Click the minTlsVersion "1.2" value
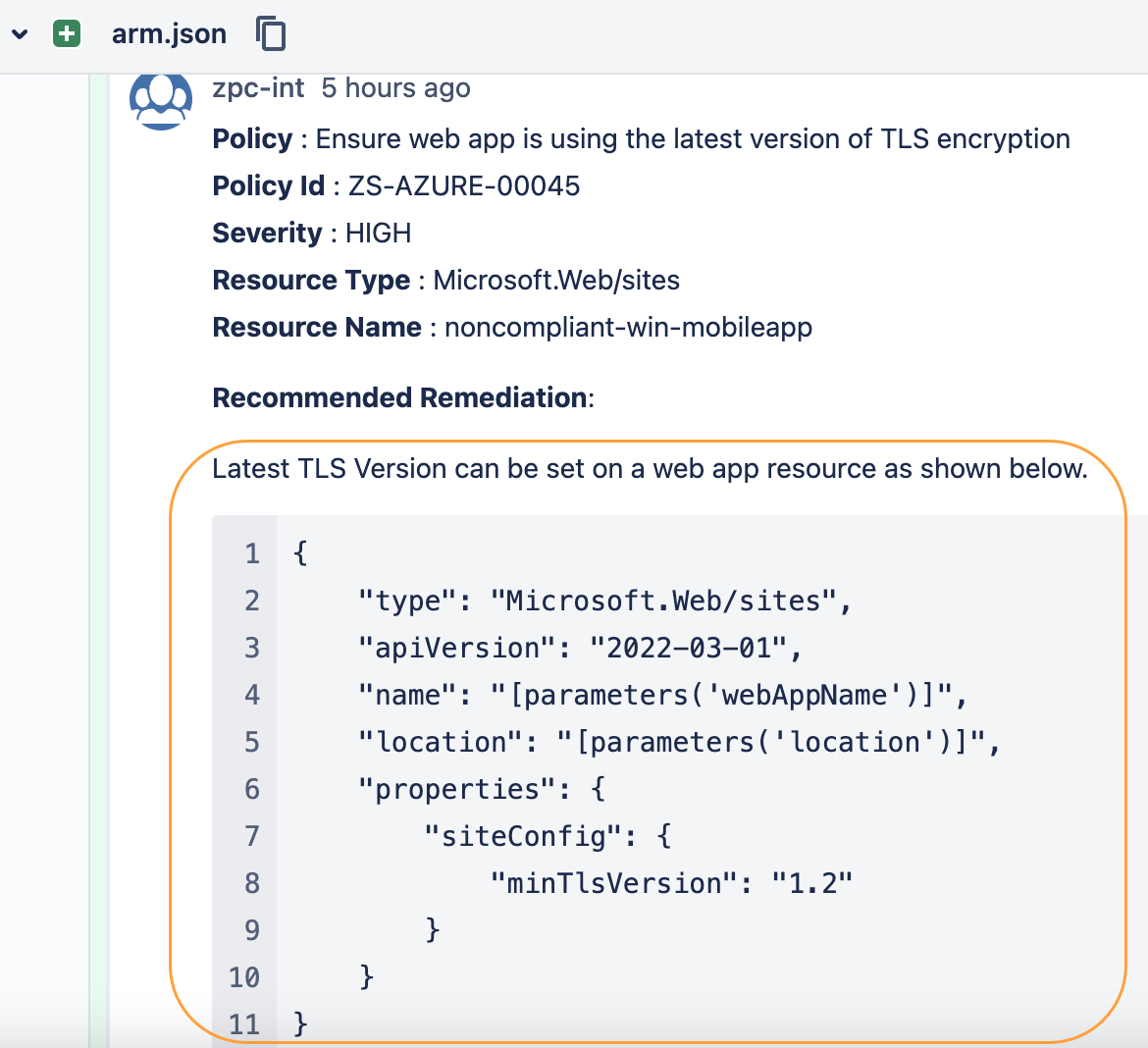This screenshot has height=1048, width=1148. (x=811, y=883)
